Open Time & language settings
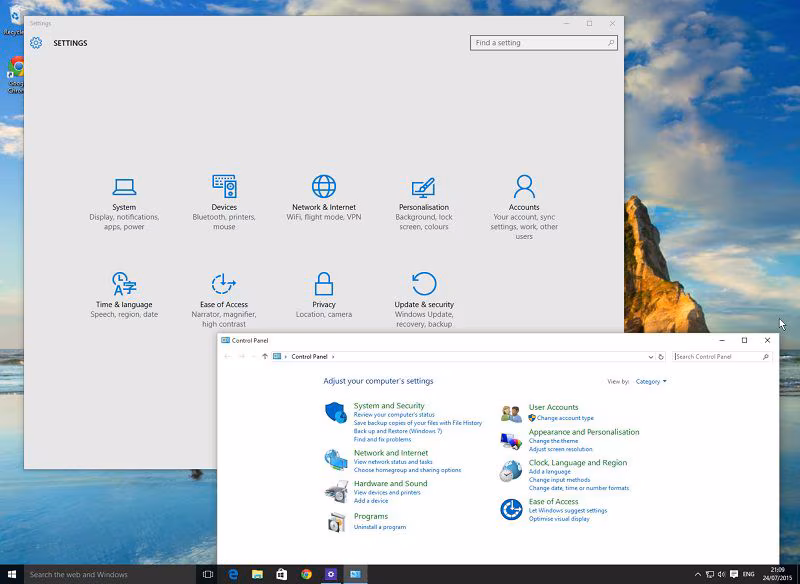800x584 pixels. coord(124,297)
